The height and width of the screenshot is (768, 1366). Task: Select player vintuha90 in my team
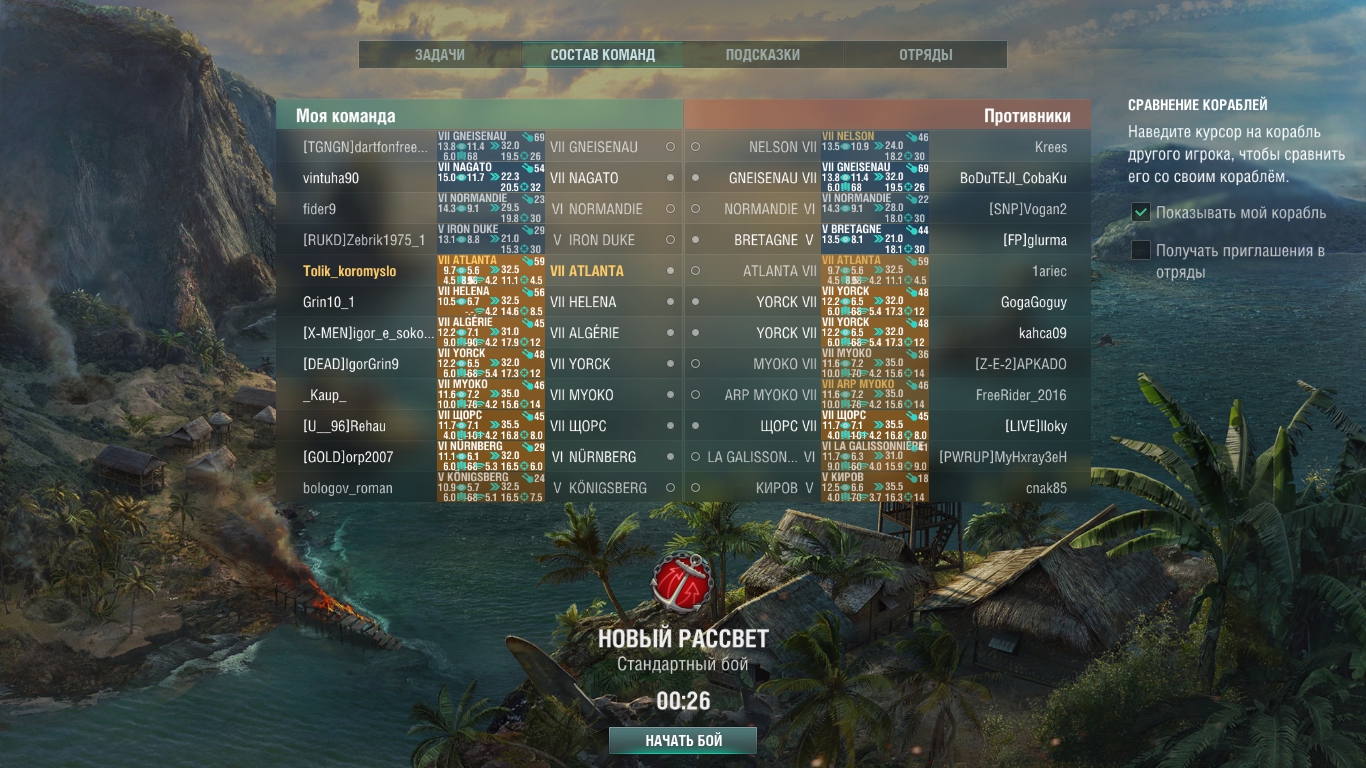click(331, 178)
